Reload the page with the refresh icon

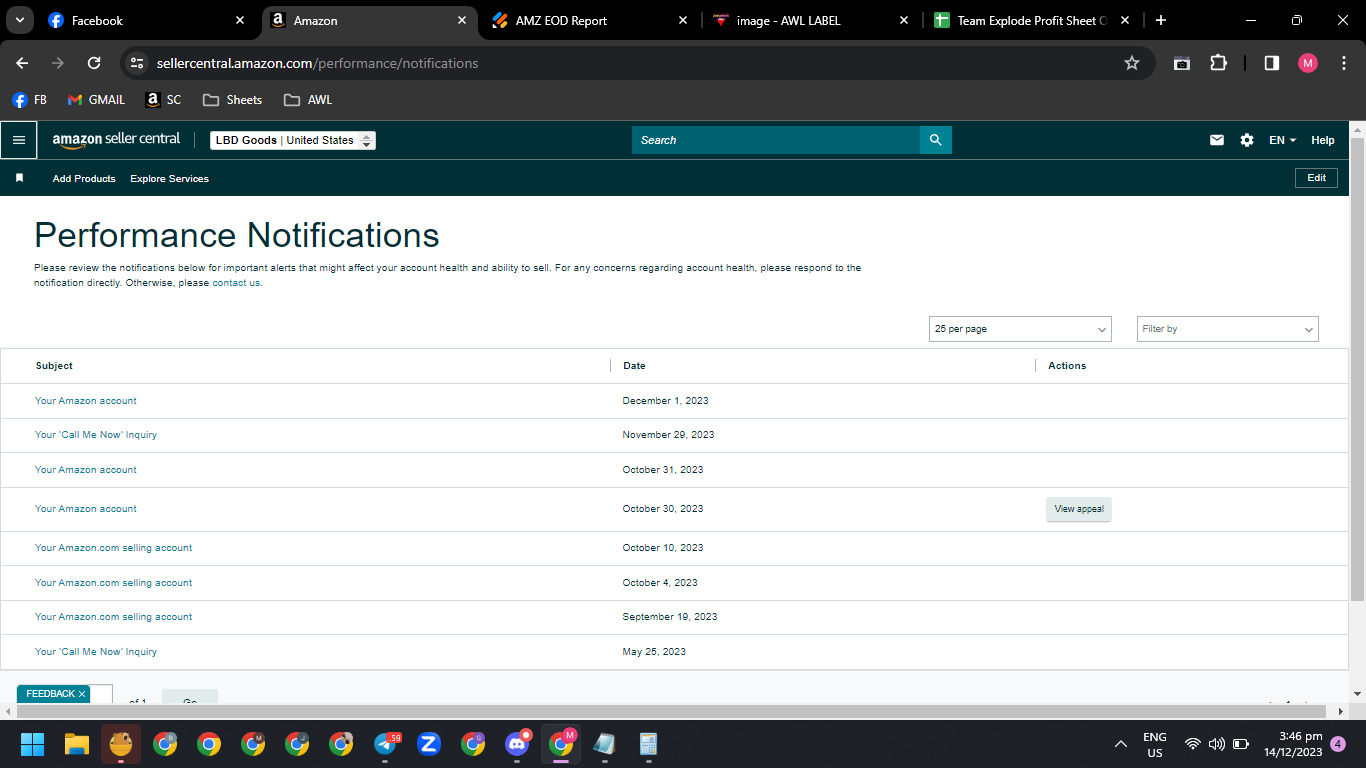click(94, 63)
